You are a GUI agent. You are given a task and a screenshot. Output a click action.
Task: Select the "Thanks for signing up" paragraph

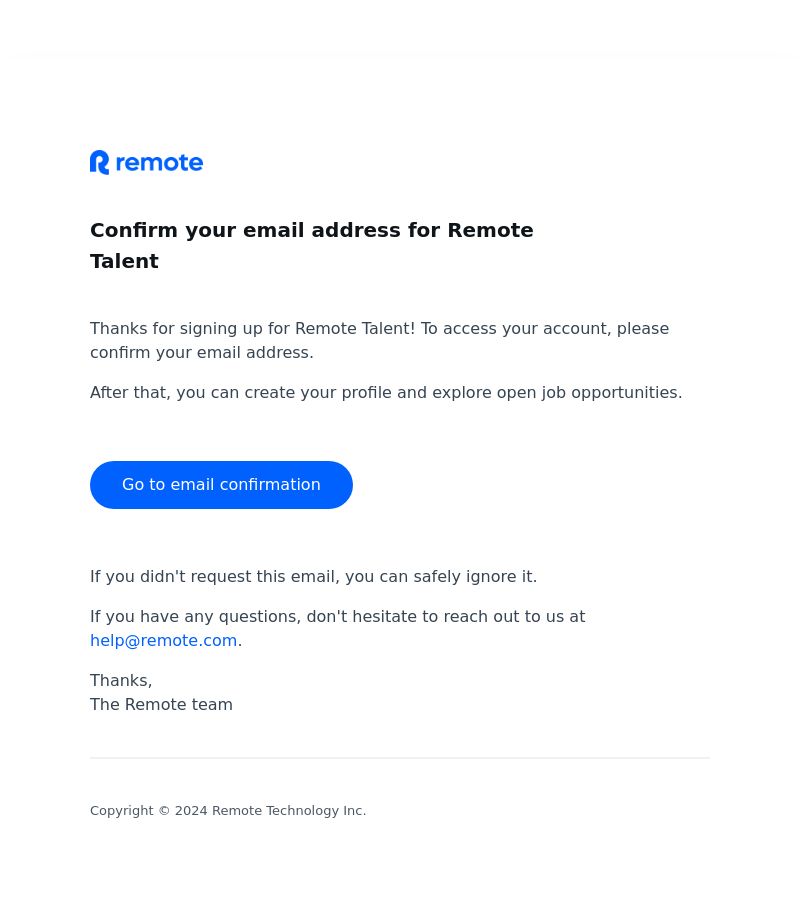[x=379, y=340]
